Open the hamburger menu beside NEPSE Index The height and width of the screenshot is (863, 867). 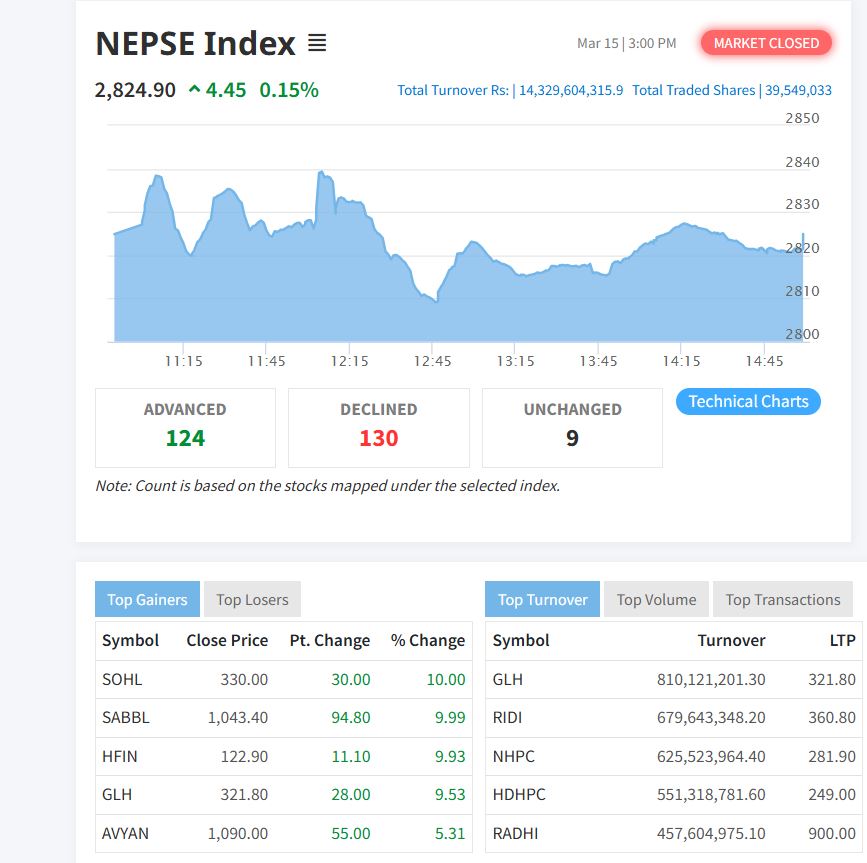[x=317, y=44]
